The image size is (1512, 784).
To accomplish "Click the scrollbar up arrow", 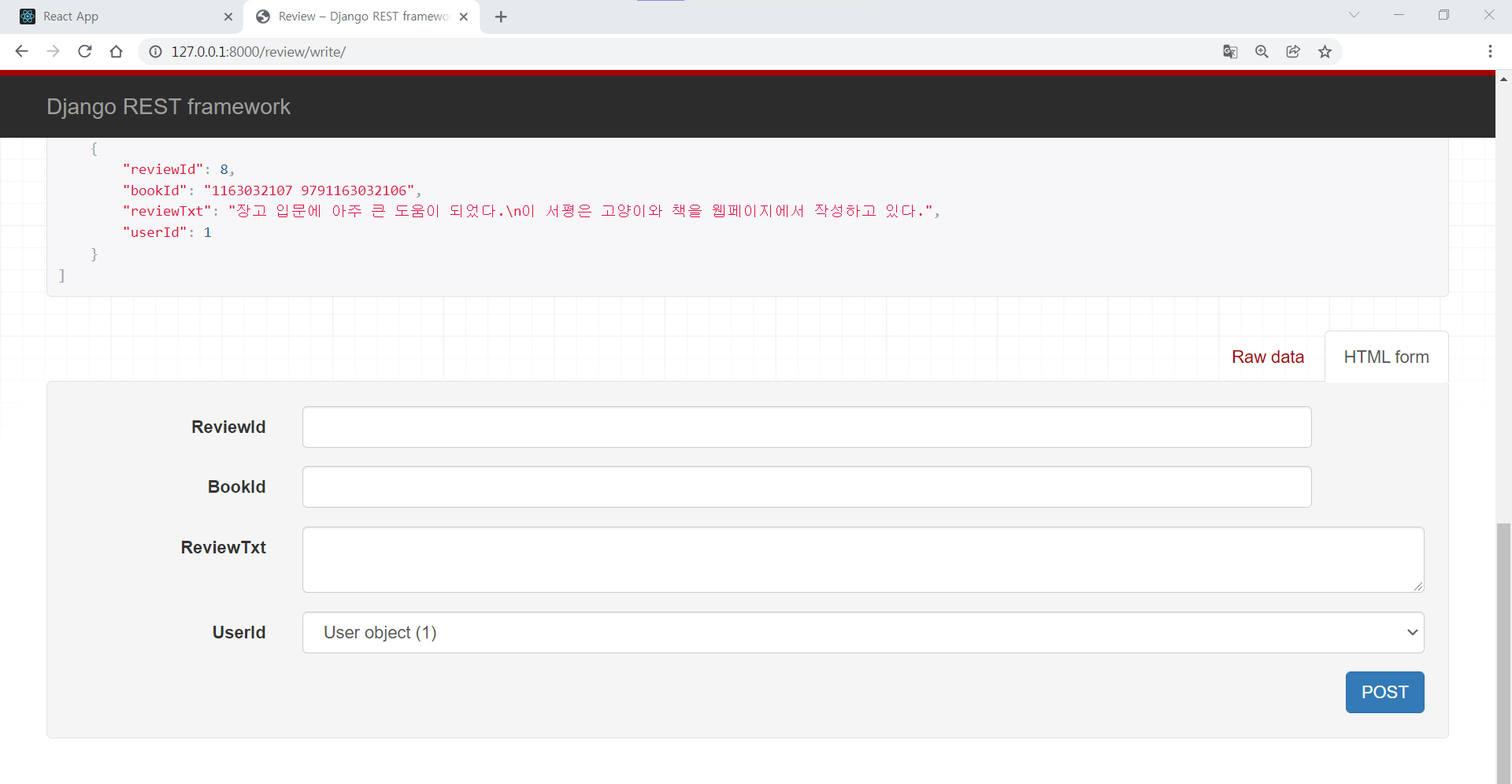I will click(x=1503, y=79).
